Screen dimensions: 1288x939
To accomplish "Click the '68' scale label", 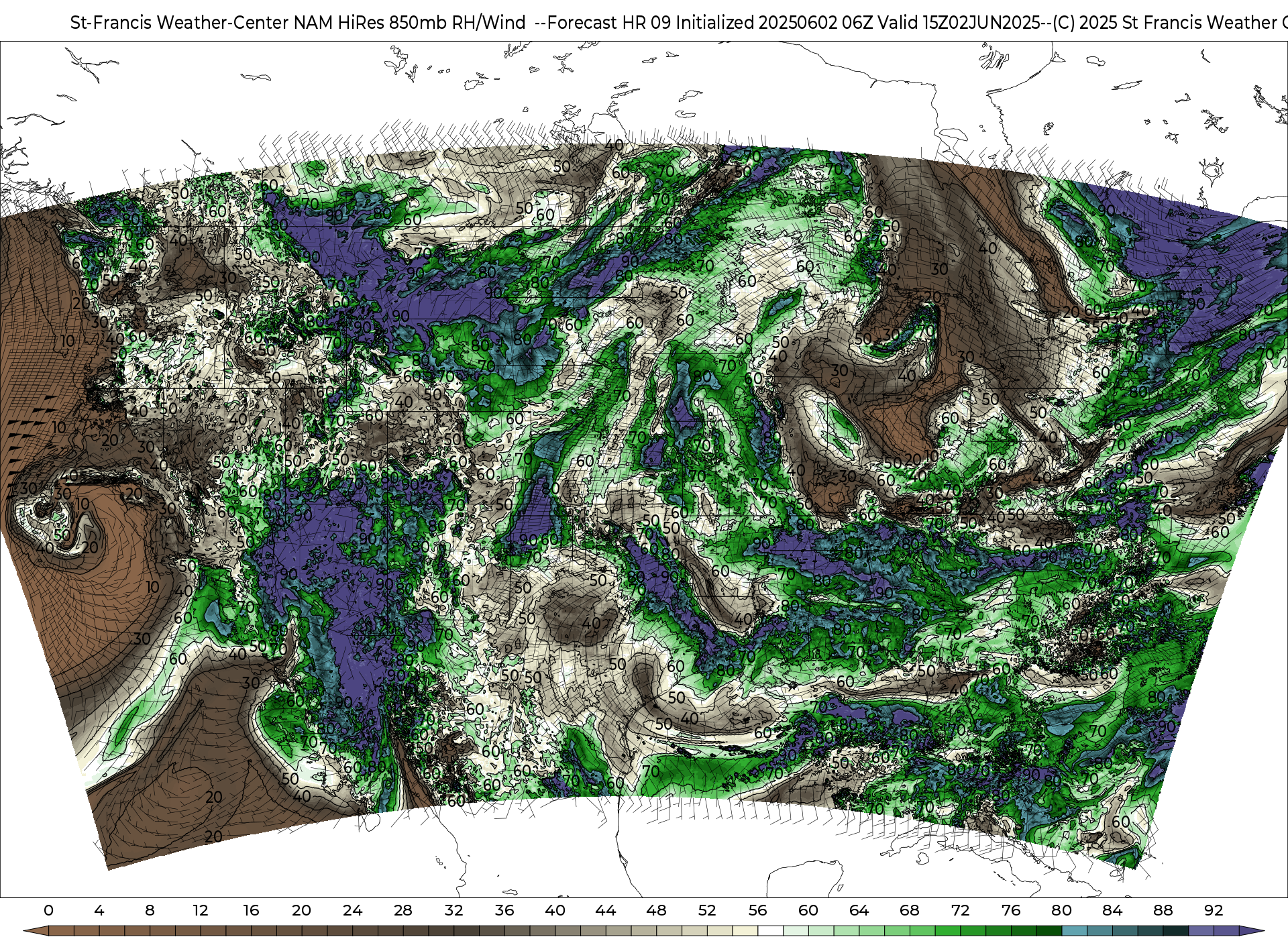I will click(910, 911).
